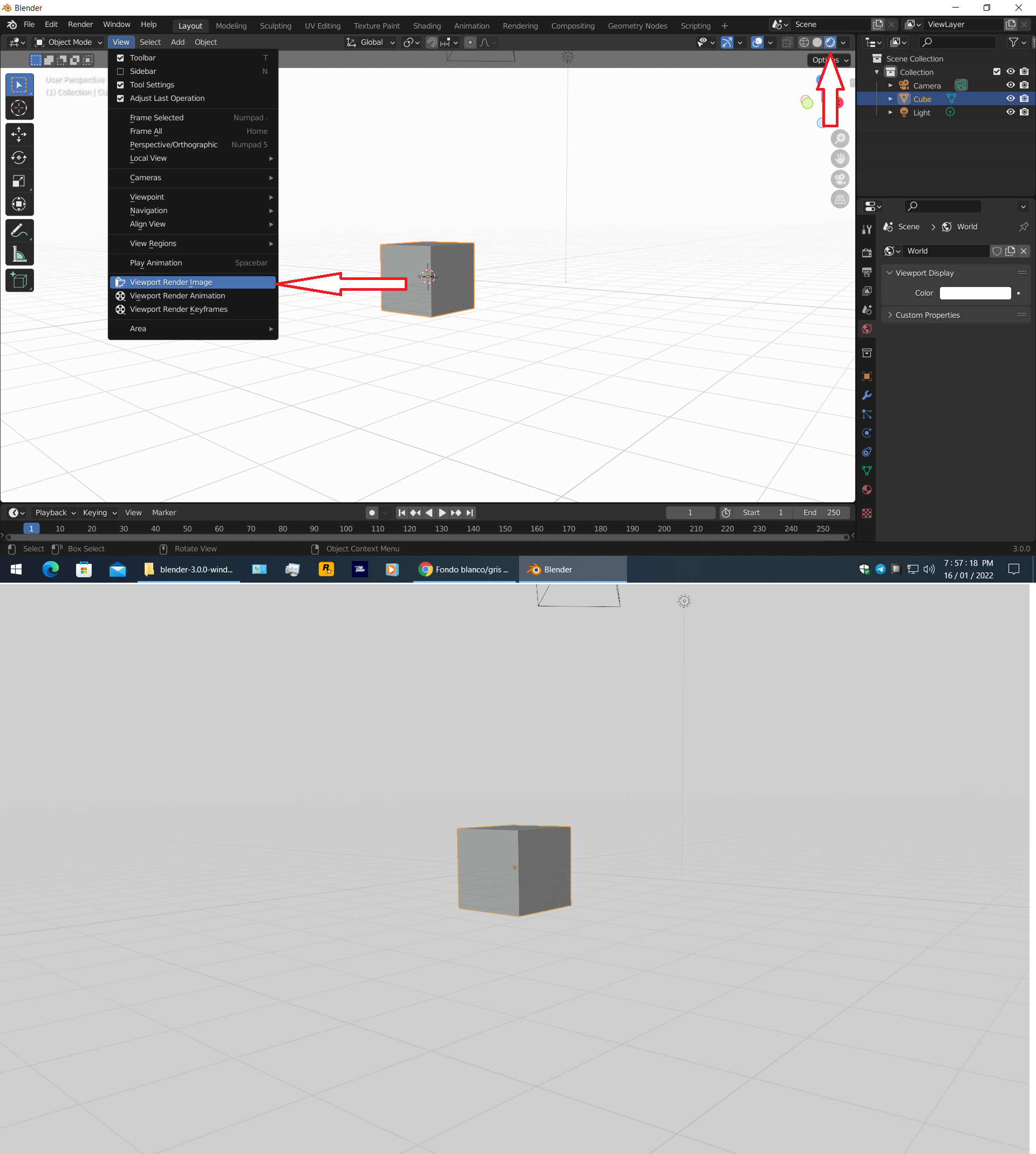
Task: Switch to the Shading workspace tab
Action: [x=427, y=25]
